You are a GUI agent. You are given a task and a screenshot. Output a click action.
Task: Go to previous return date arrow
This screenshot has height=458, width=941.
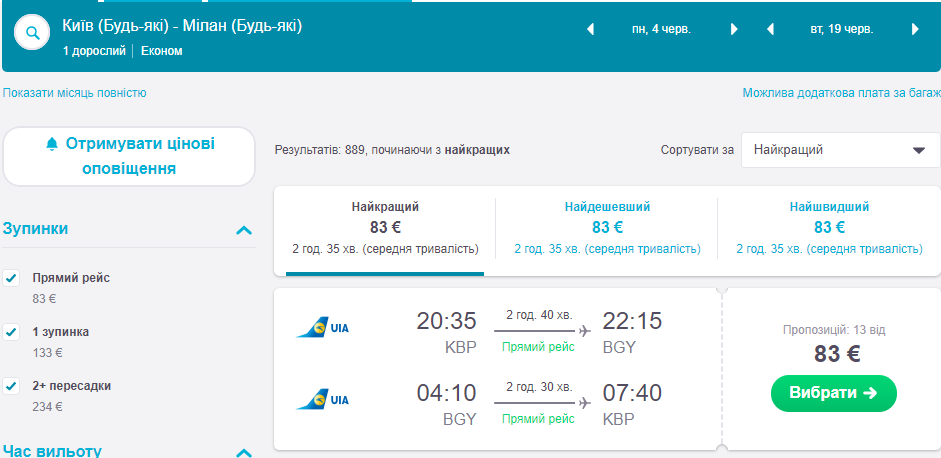pos(770,30)
